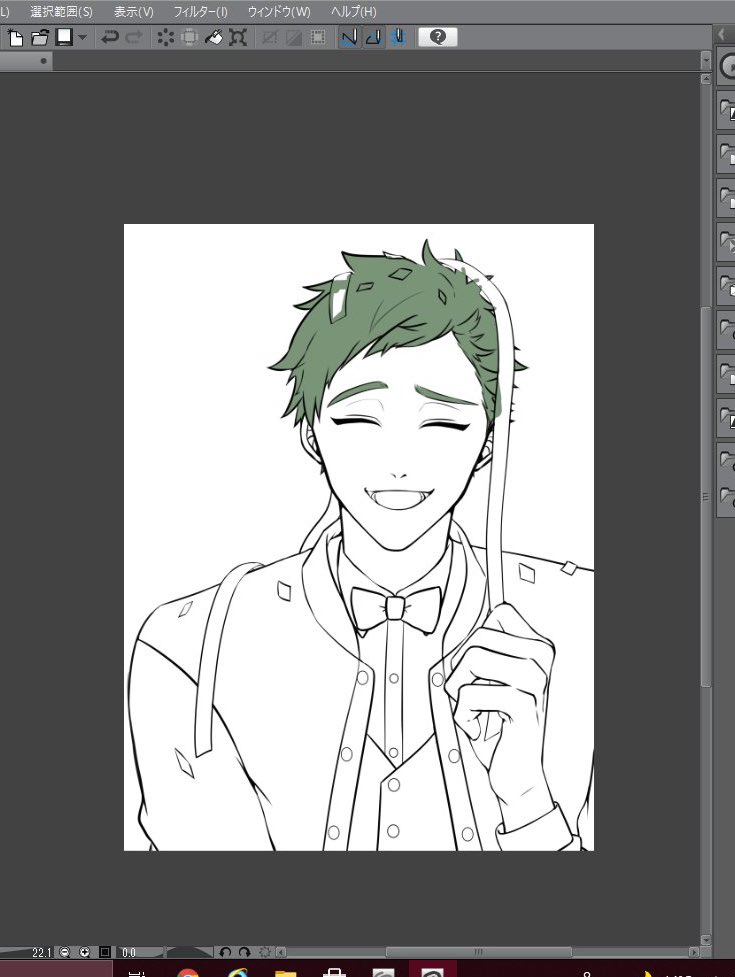The height and width of the screenshot is (977, 735).
Task: Rotate the canvas right
Action: pyautogui.click(x=244, y=952)
